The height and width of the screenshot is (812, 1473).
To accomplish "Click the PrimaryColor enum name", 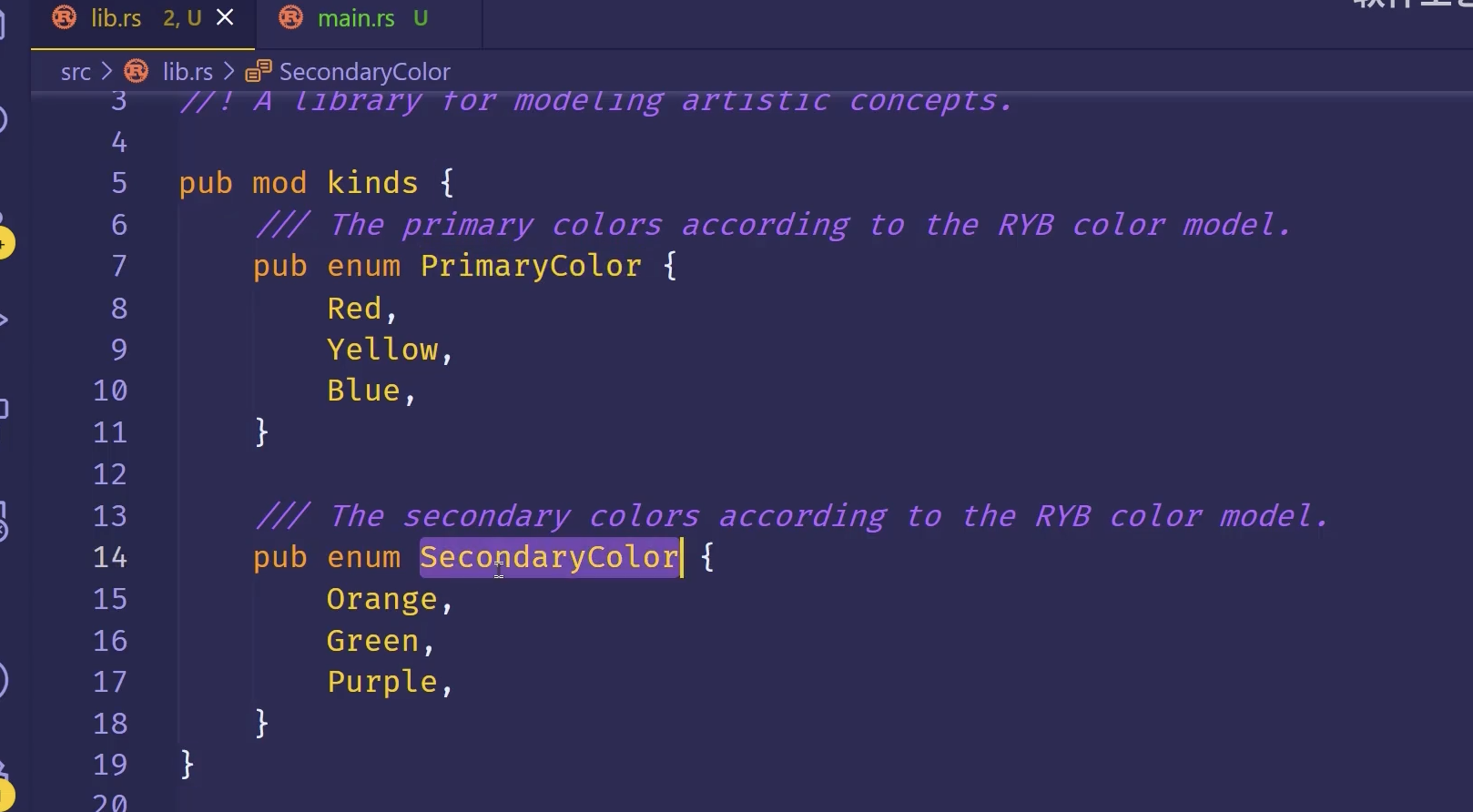I will click(x=531, y=266).
